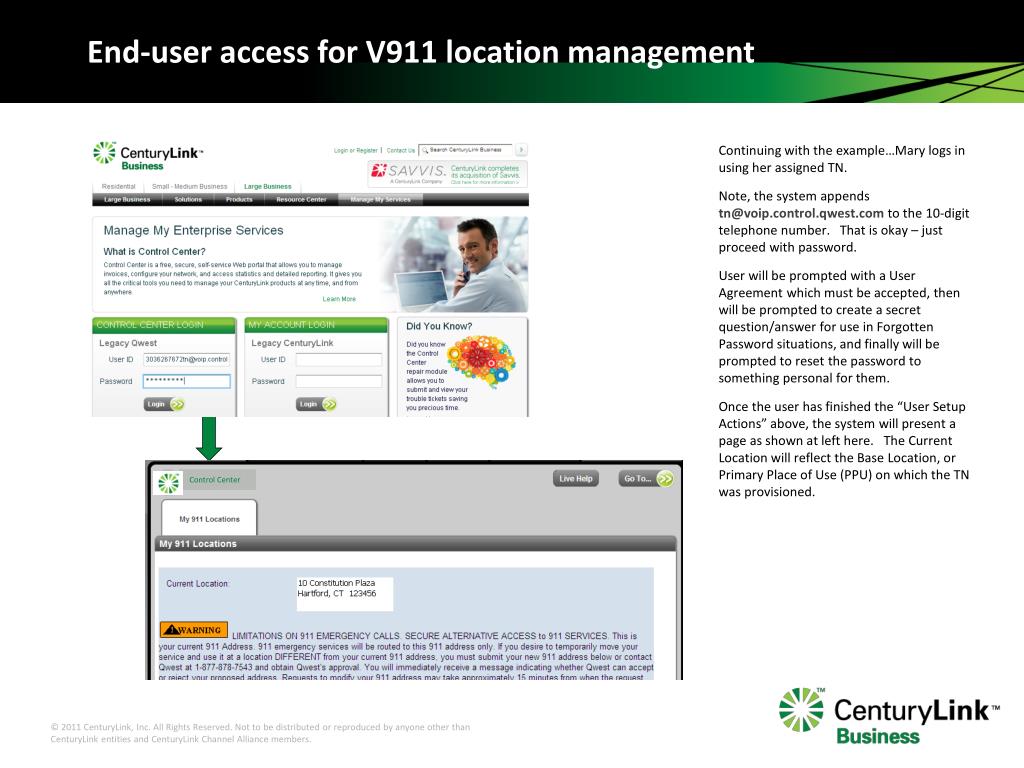Click the 'Did You Know?' heading

[439, 326]
